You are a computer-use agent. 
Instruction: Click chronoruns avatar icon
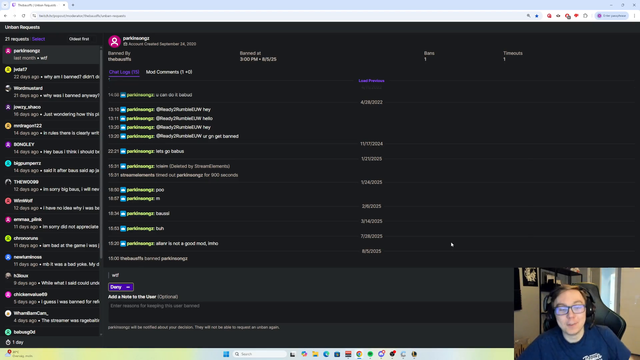pyautogui.click(x=8, y=239)
